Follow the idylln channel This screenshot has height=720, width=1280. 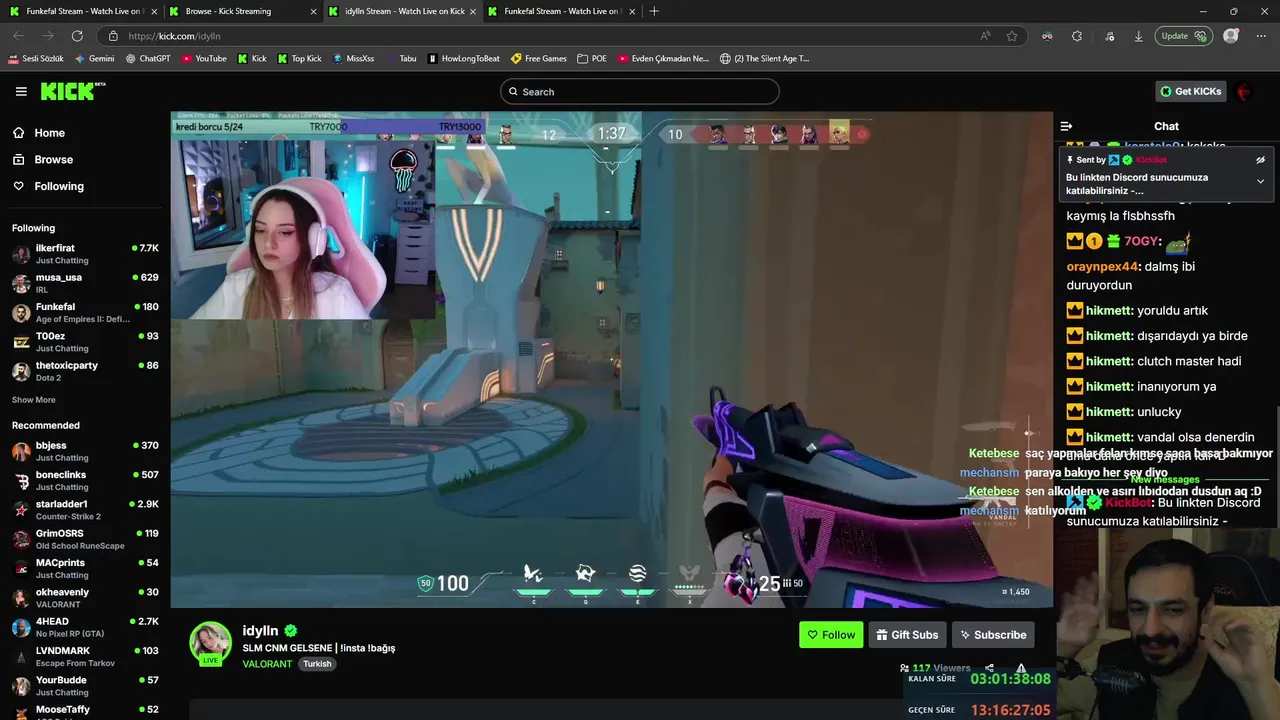coord(831,635)
